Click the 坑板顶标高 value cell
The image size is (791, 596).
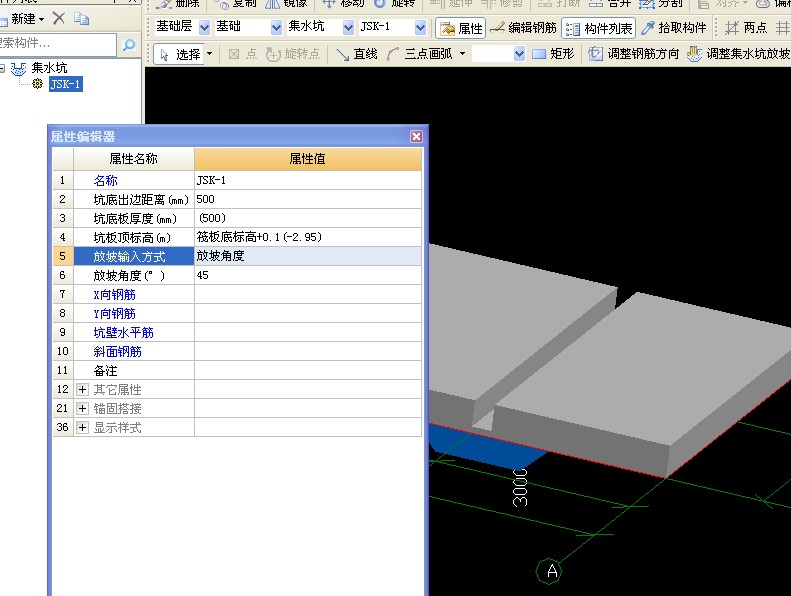point(308,237)
